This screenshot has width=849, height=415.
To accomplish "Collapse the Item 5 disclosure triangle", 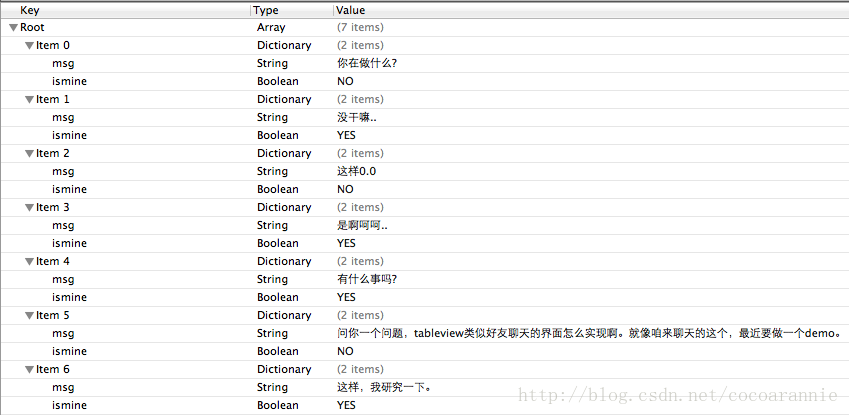I will (29, 316).
